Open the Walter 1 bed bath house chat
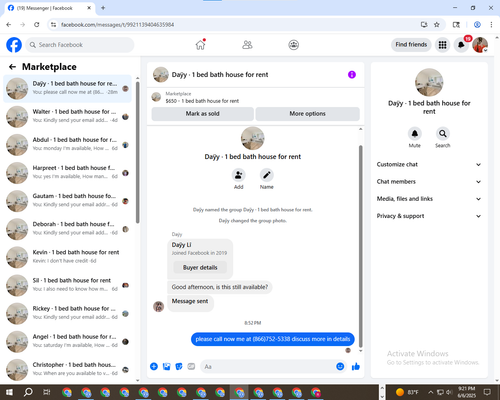This screenshot has height=400, width=500. (67, 117)
